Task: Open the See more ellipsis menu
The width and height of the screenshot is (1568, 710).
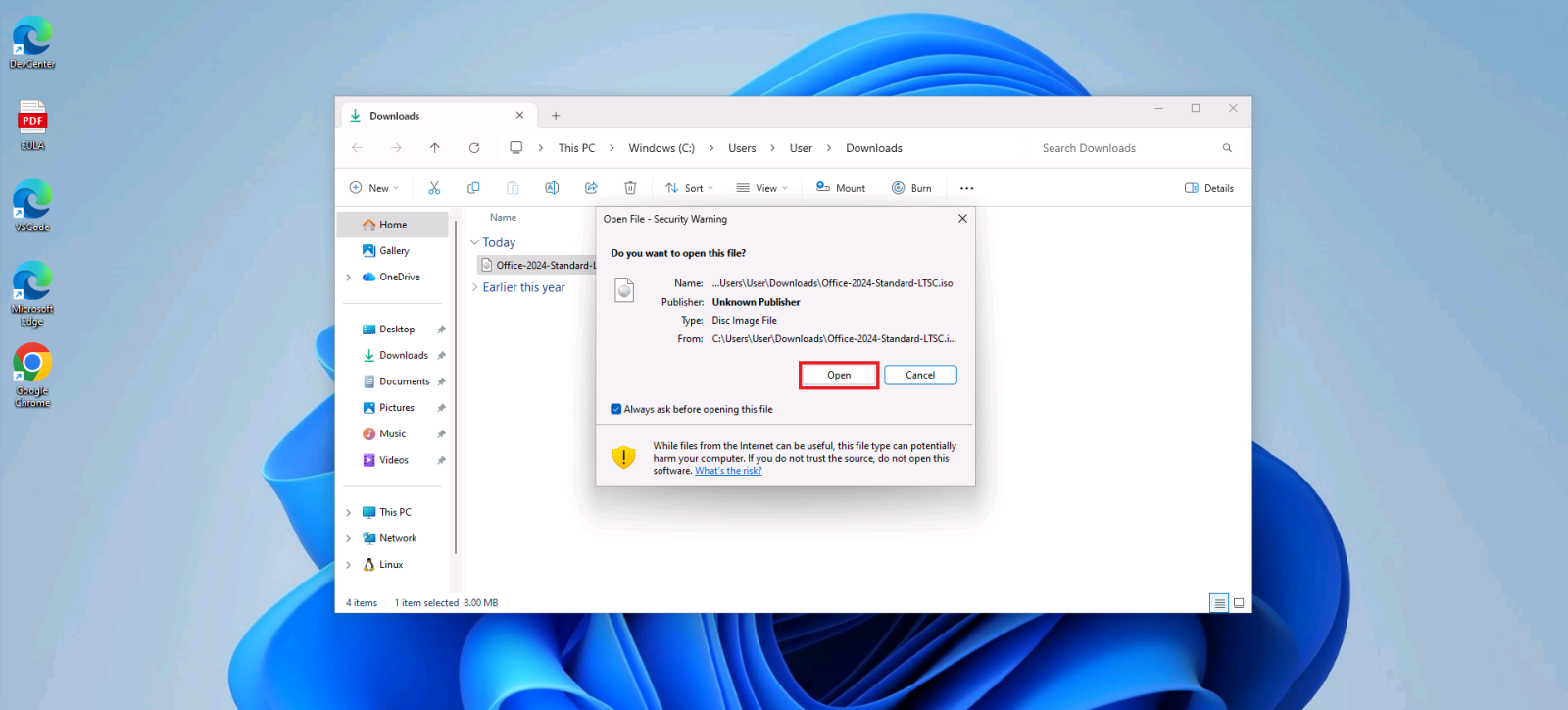Action: click(x=967, y=188)
